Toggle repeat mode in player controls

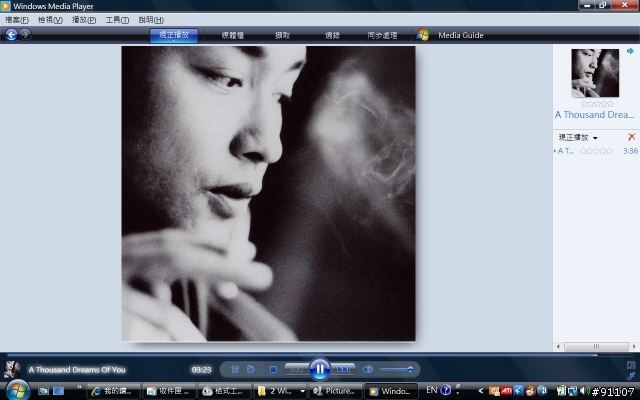point(251,369)
